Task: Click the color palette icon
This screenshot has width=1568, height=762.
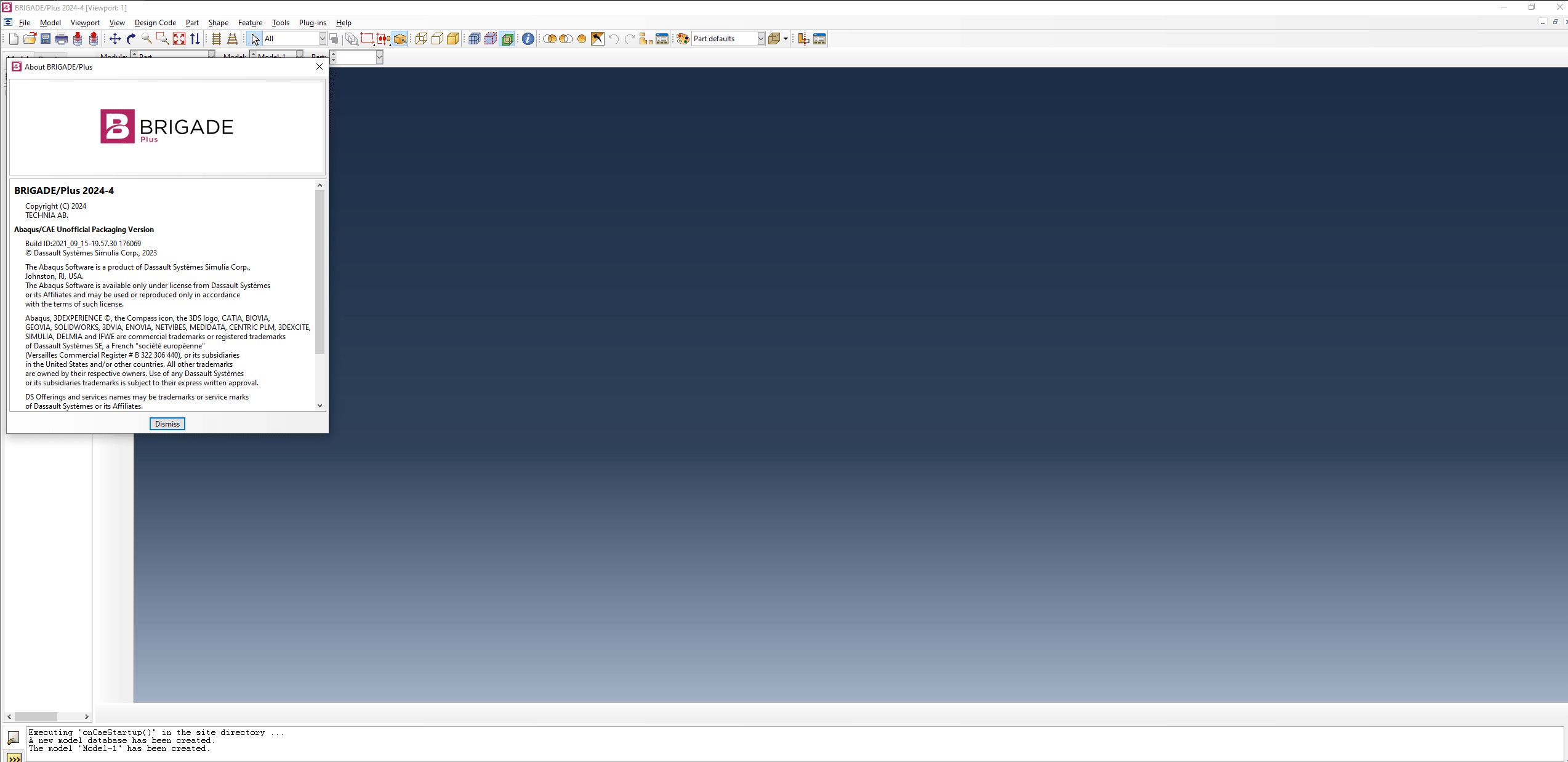Action: (x=683, y=39)
